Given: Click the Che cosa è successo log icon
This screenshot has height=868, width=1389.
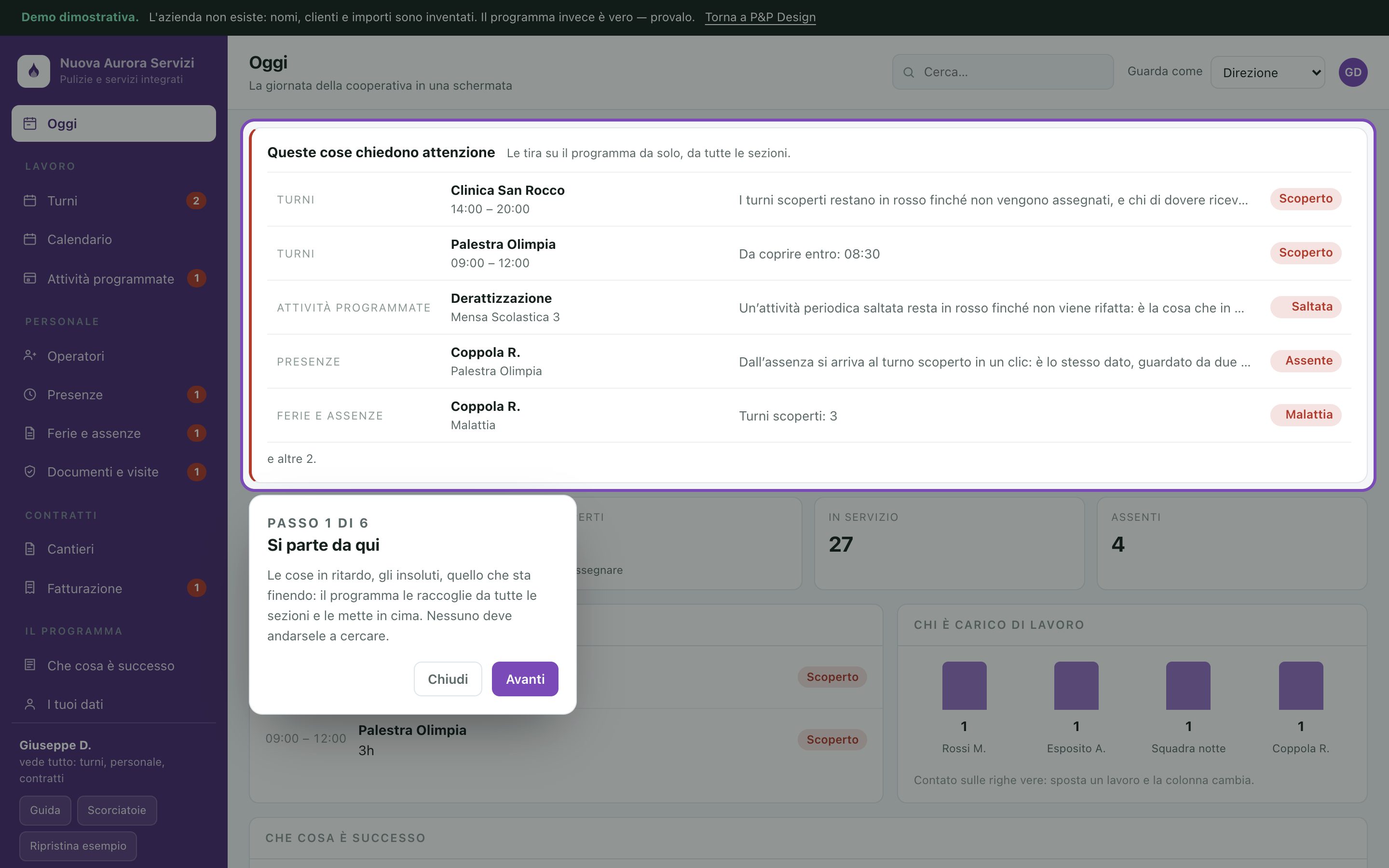Looking at the screenshot, I should pyautogui.click(x=30, y=665).
